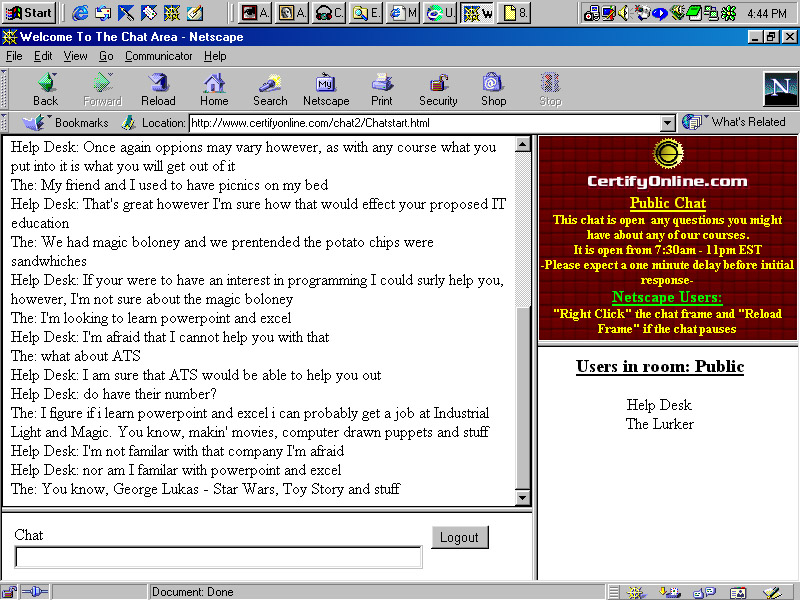Open the Bookmarks quick file menu
This screenshot has width=800, height=600.
click(x=65, y=122)
